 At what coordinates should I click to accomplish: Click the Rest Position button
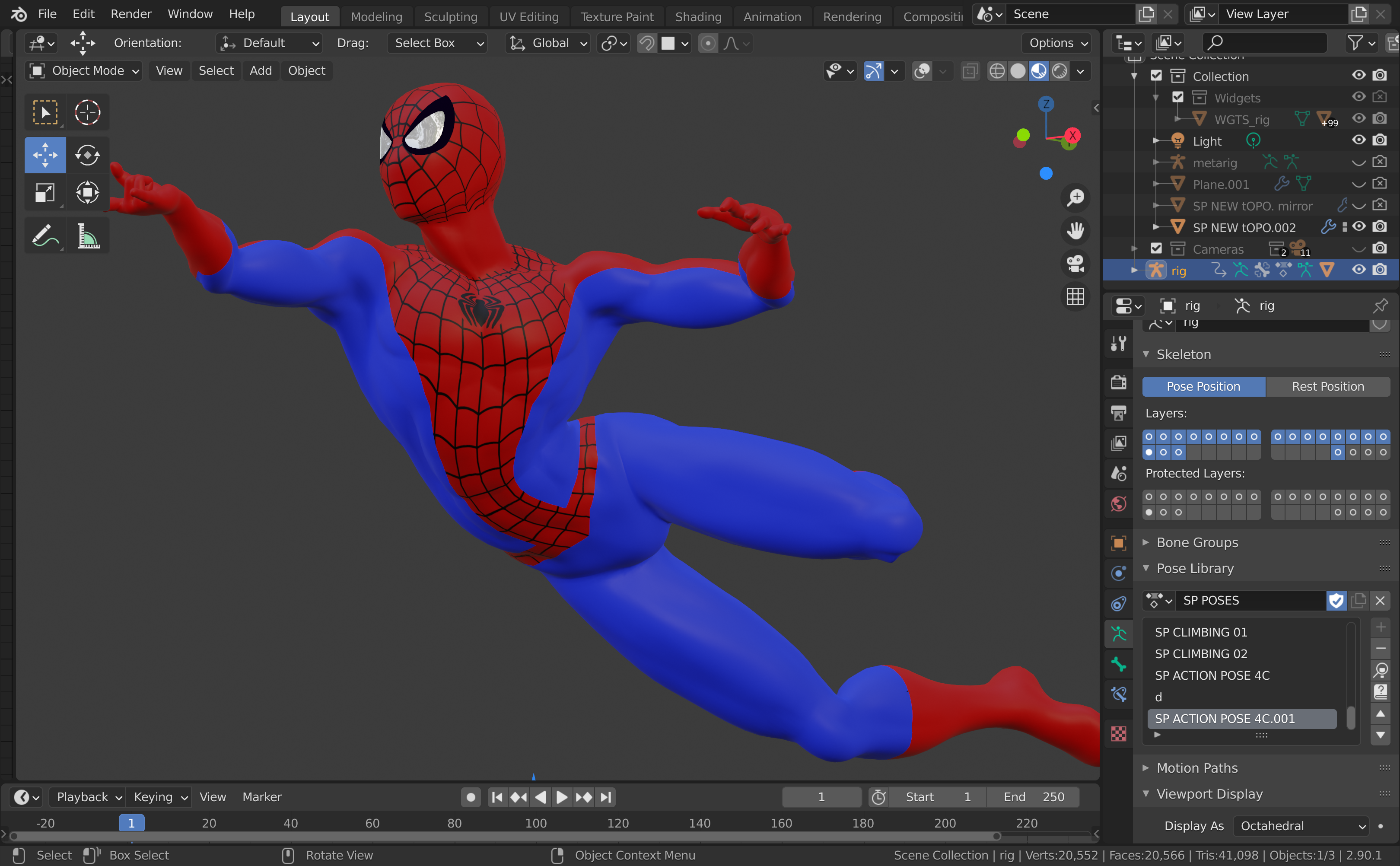point(1327,387)
